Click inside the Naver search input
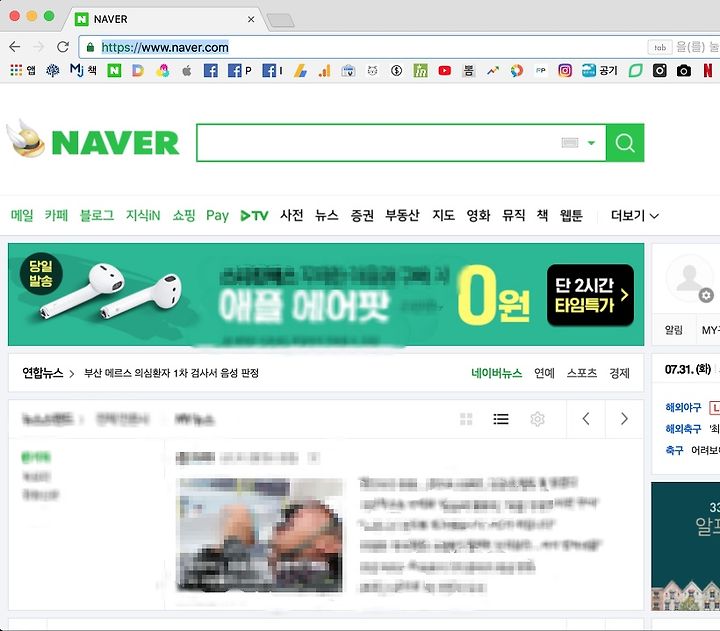Screen dimensions: 720x631 pos(377,143)
